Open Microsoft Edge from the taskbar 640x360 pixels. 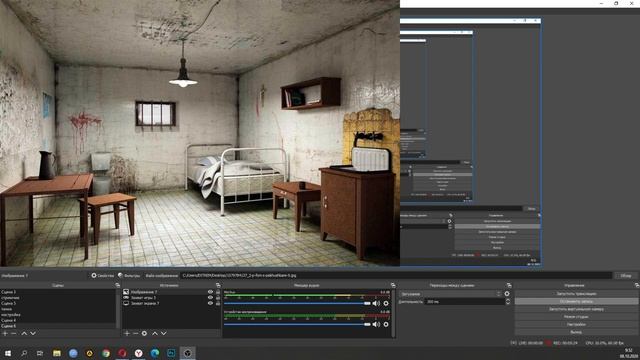155,353
